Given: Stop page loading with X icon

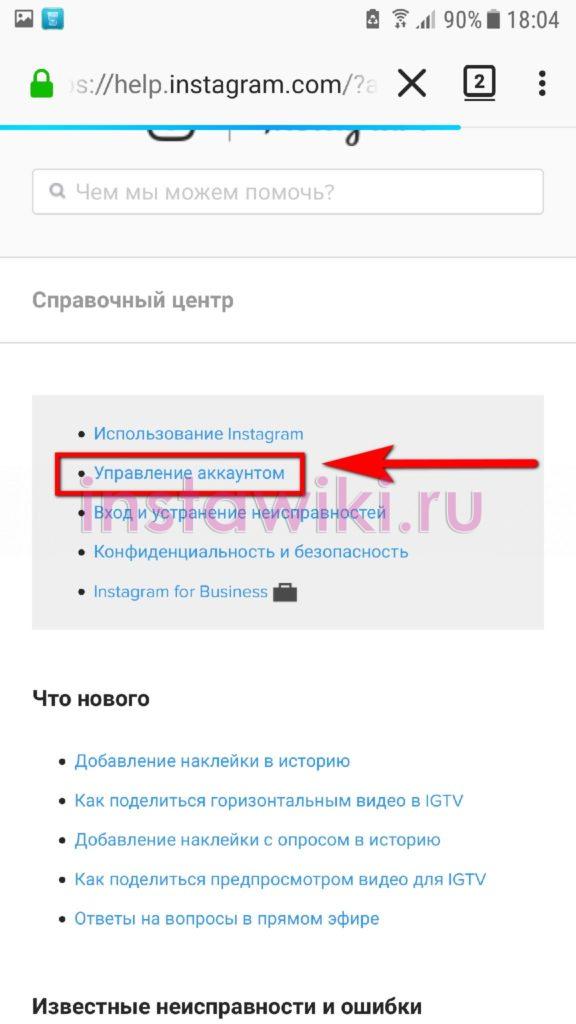Looking at the screenshot, I should point(412,84).
